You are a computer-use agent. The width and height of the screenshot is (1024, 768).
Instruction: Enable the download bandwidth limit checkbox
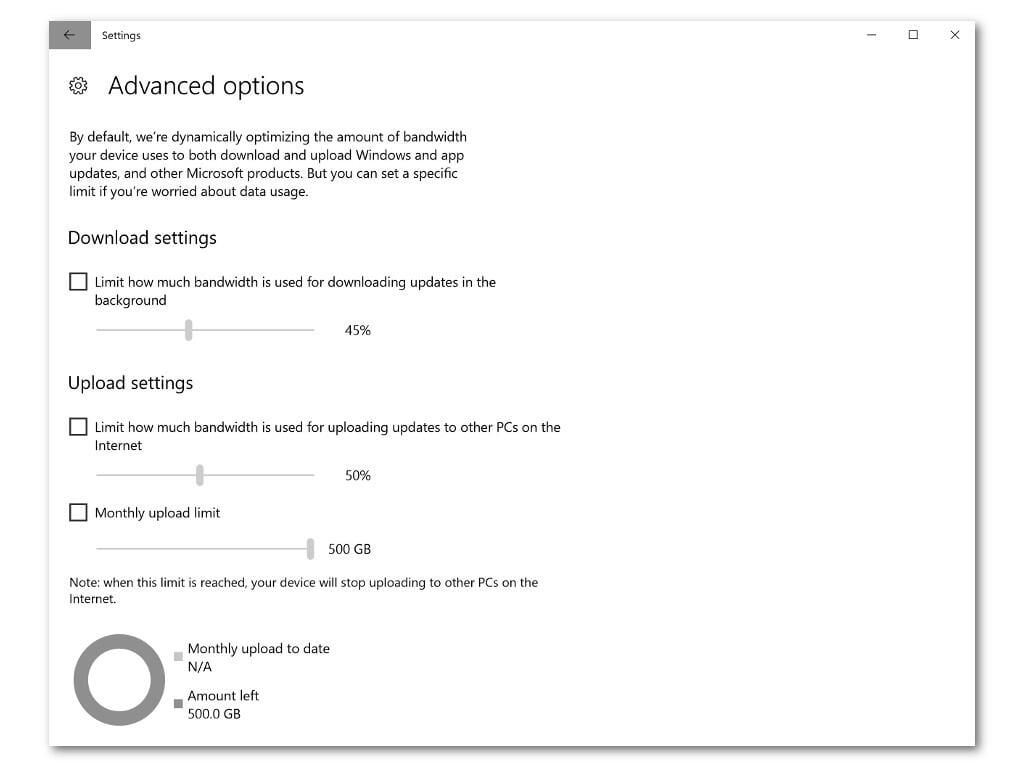[x=78, y=281]
